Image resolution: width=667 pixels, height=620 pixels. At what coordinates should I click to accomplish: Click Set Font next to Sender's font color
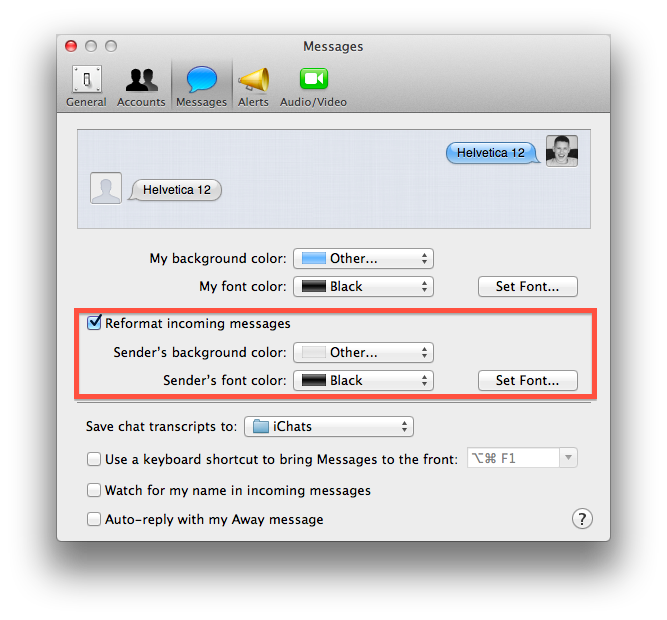527,381
